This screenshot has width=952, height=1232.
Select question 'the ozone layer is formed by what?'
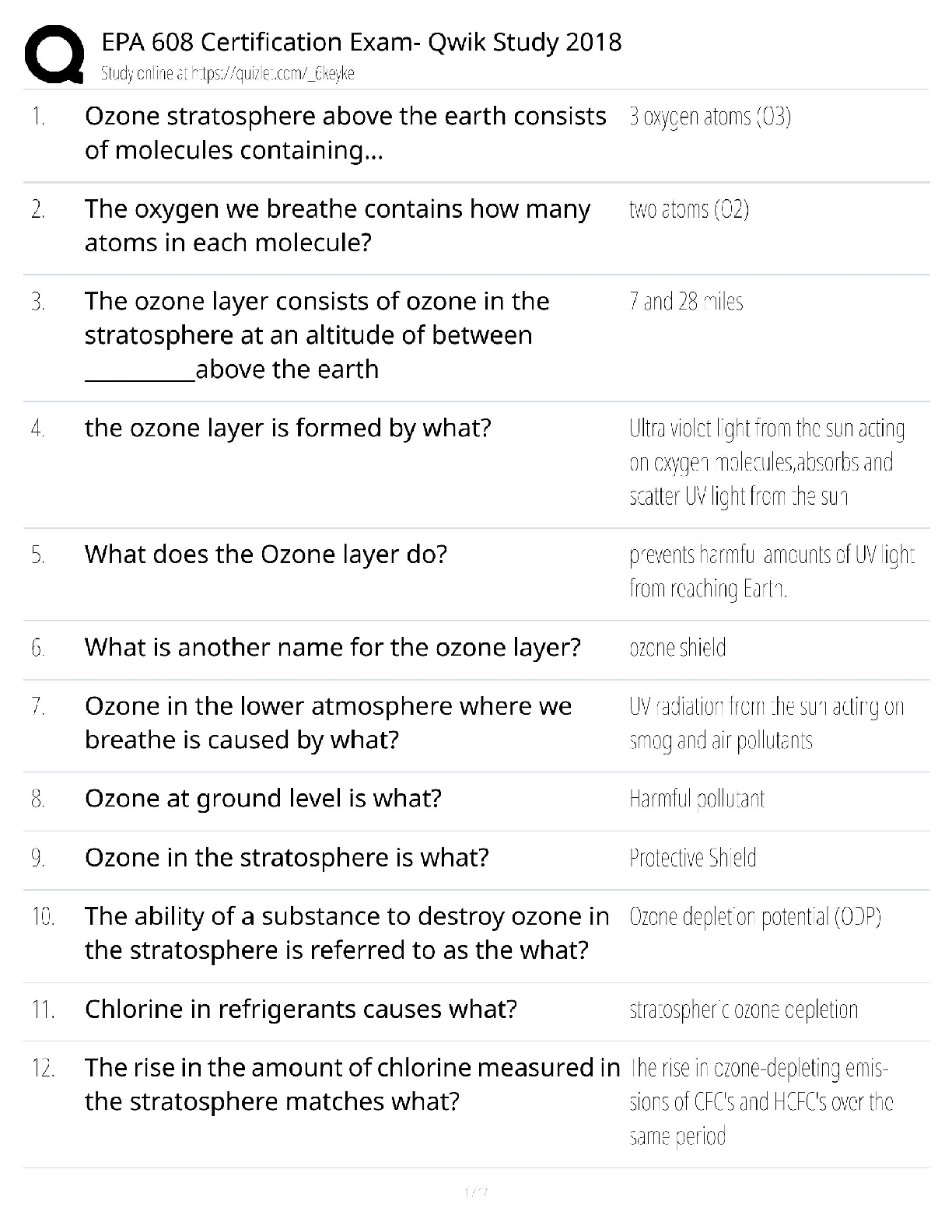288,428
